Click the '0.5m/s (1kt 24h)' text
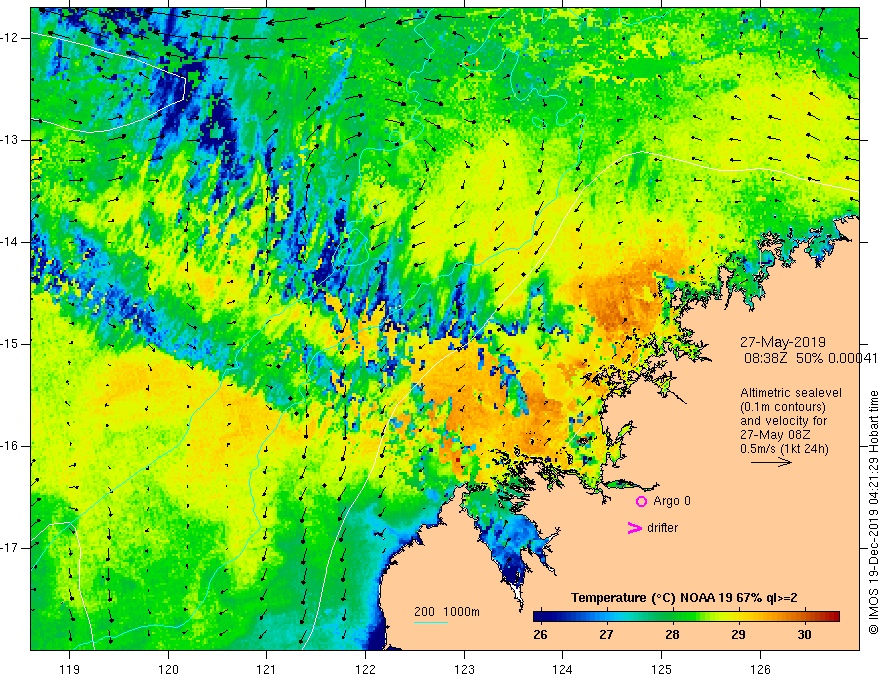Screen dimensions: 880x680 pyautogui.click(x=784, y=449)
